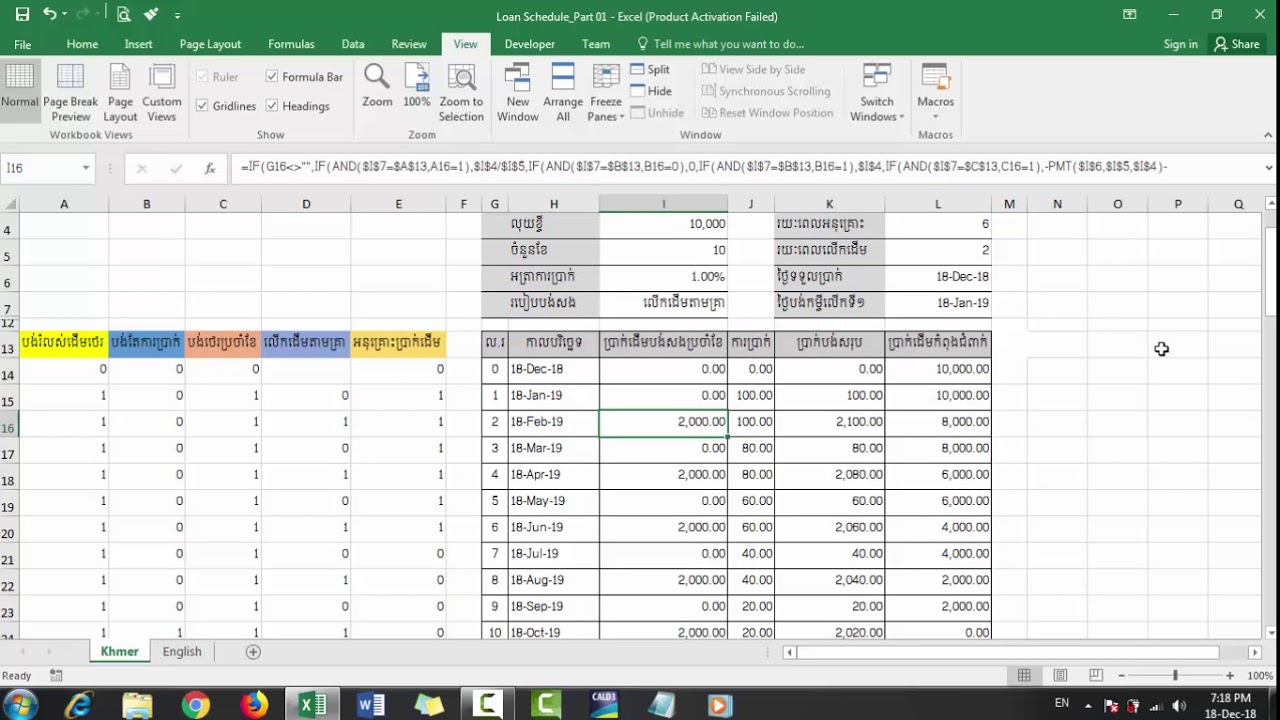
Task: Add a new sheet
Action: (x=253, y=652)
